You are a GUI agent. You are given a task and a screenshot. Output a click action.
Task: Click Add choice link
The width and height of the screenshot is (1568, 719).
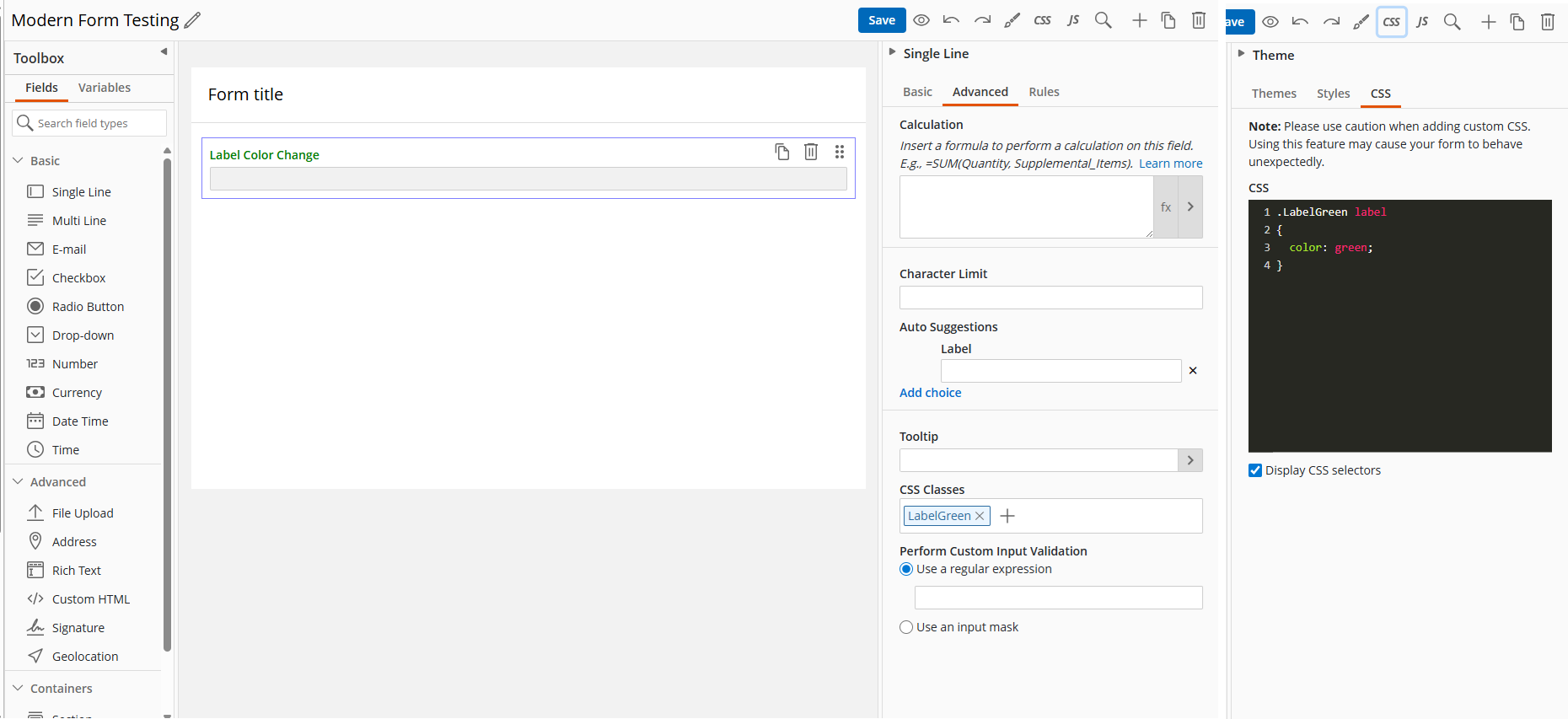click(x=930, y=393)
